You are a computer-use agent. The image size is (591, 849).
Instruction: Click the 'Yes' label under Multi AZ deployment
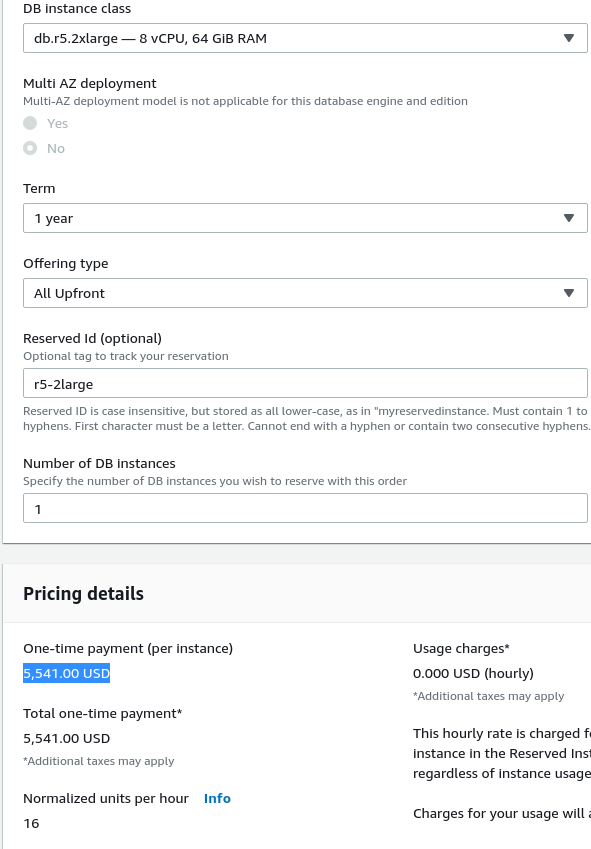57,123
